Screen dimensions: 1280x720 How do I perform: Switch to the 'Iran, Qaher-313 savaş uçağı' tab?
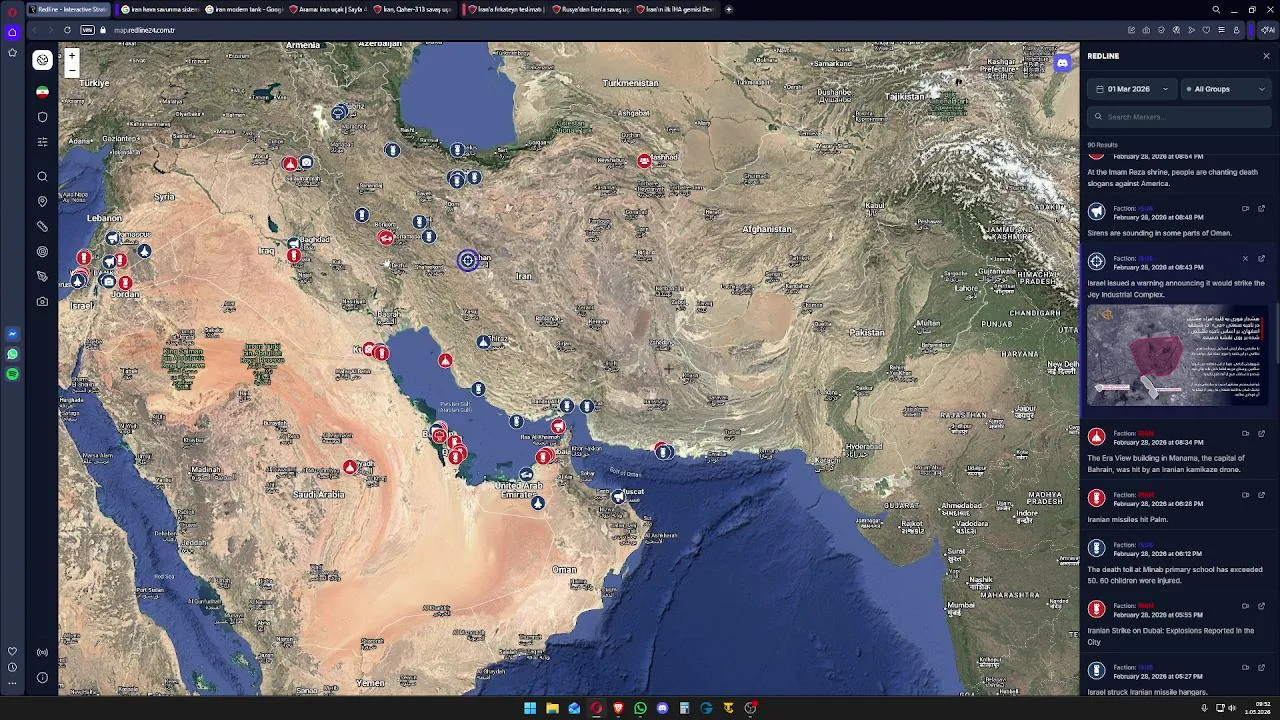pos(413,9)
